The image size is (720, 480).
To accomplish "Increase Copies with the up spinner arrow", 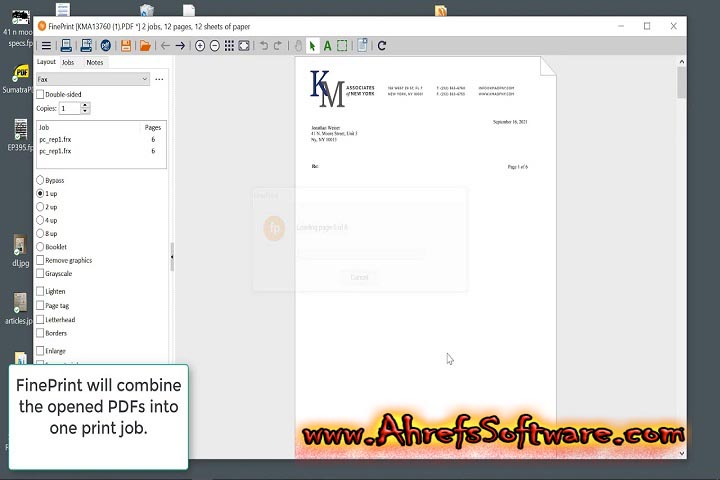I will pyautogui.click(x=85, y=105).
